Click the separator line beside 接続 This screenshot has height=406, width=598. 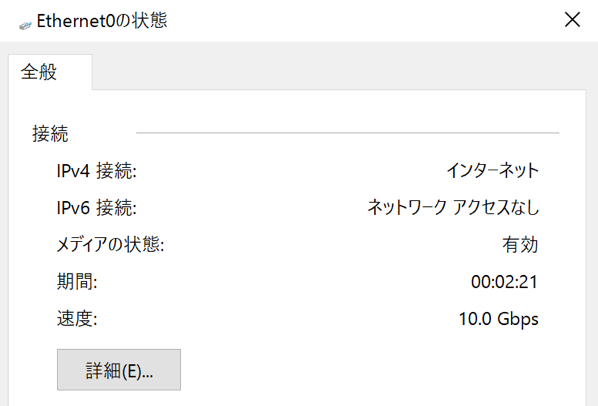[x=347, y=133]
